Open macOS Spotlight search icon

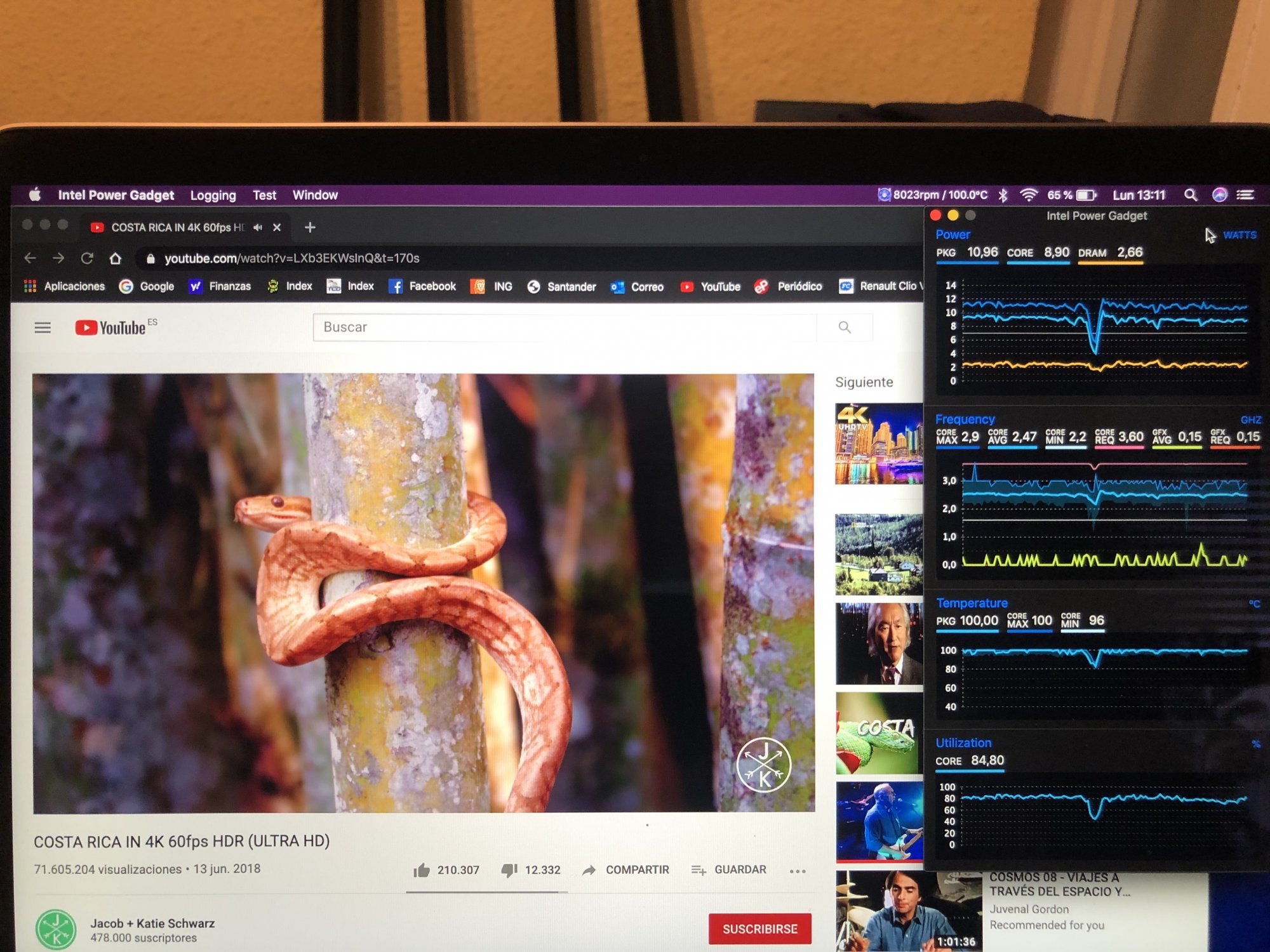(x=1191, y=195)
